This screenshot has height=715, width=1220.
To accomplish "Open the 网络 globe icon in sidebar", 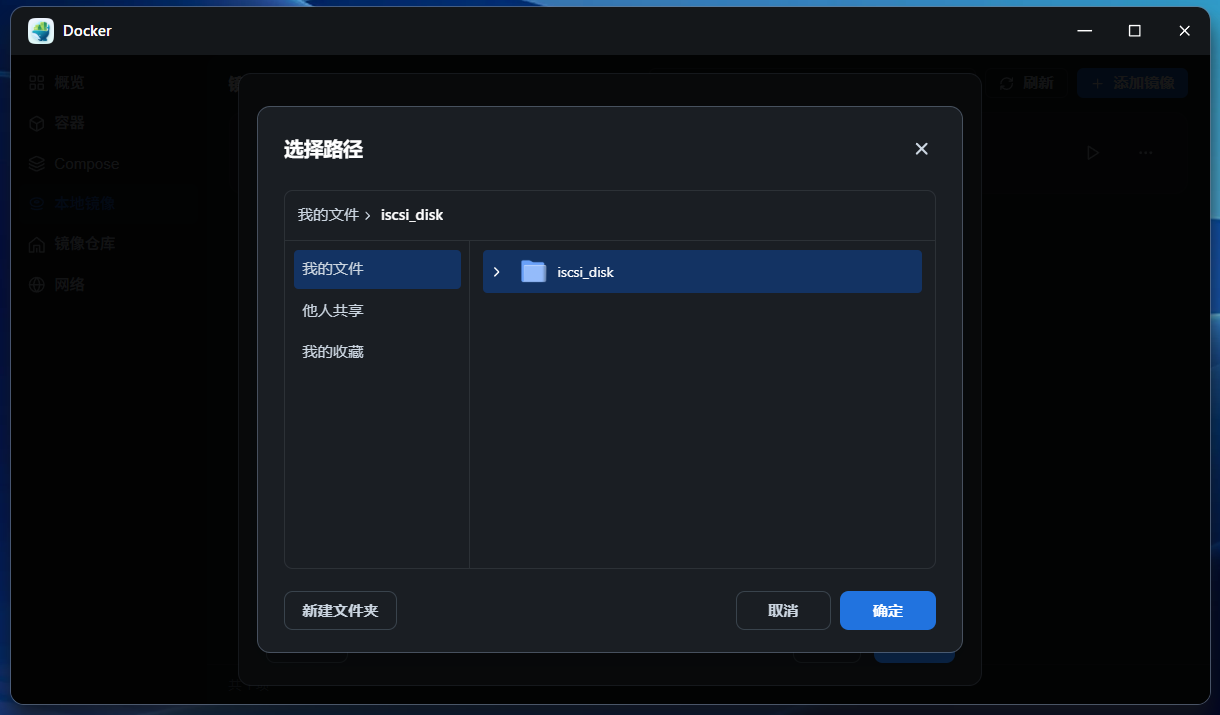I will [37, 285].
